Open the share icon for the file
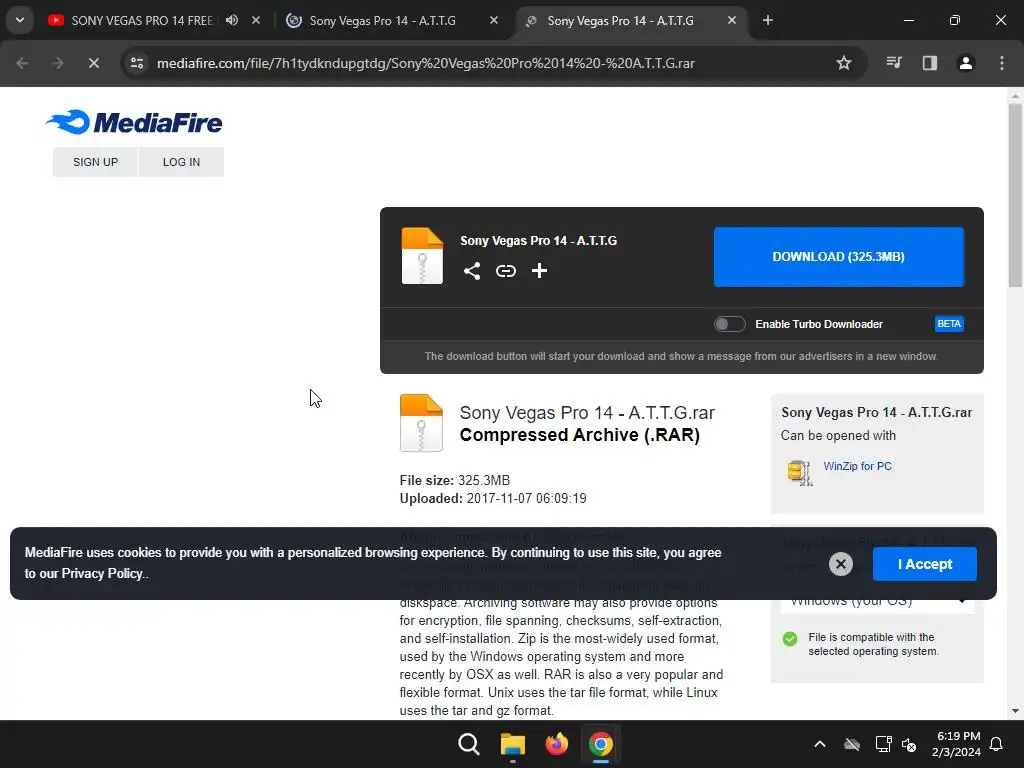1024x768 pixels. point(472,271)
